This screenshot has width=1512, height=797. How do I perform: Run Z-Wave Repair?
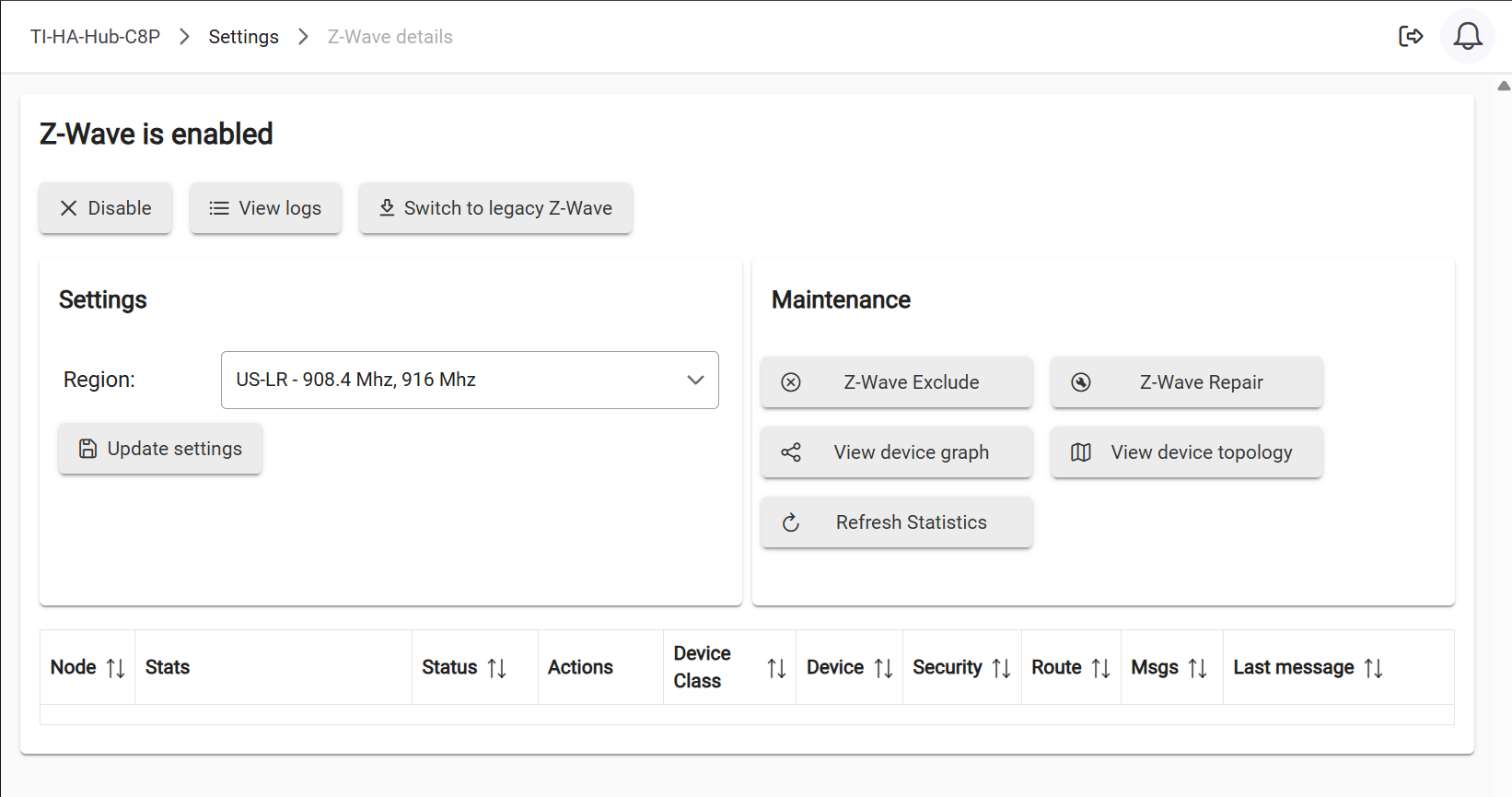click(1186, 382)
